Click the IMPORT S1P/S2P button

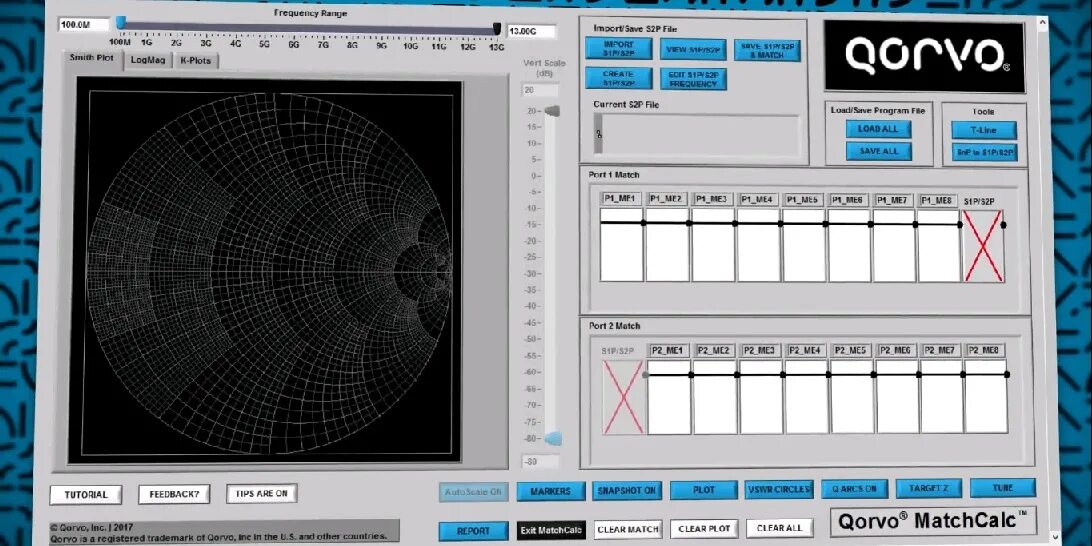click(618, 49)
